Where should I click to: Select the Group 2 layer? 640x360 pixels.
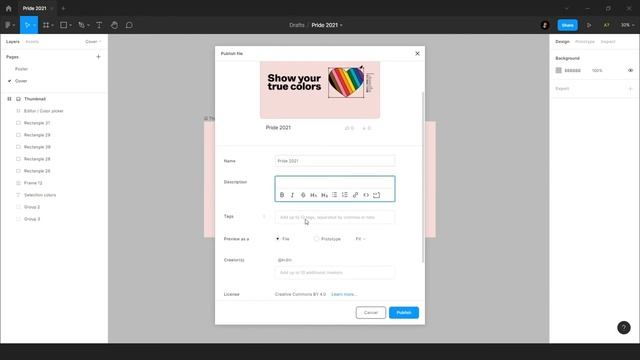[32, 207]
